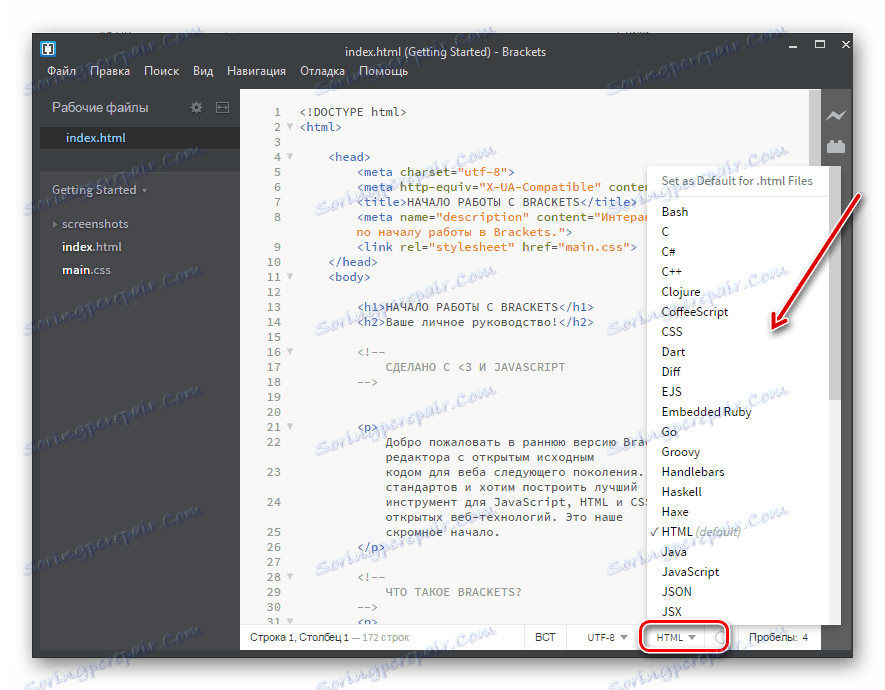Viewport: 885px width, 690px height.
Task: Open the Помощь menu
Action: click(x=383, y=71)
